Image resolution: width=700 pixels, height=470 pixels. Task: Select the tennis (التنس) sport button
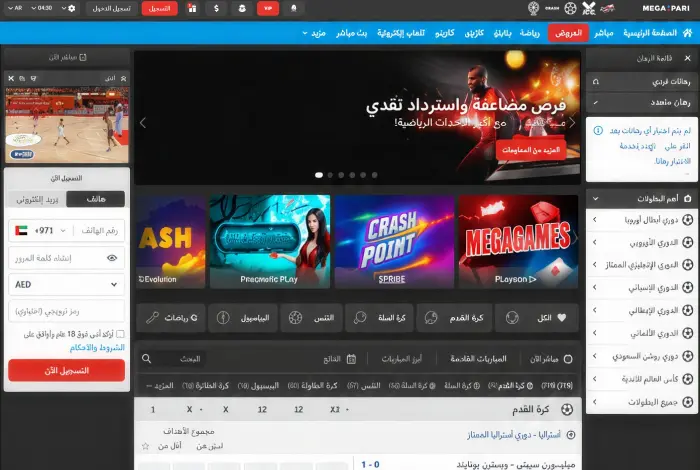[x=311, y=318]
